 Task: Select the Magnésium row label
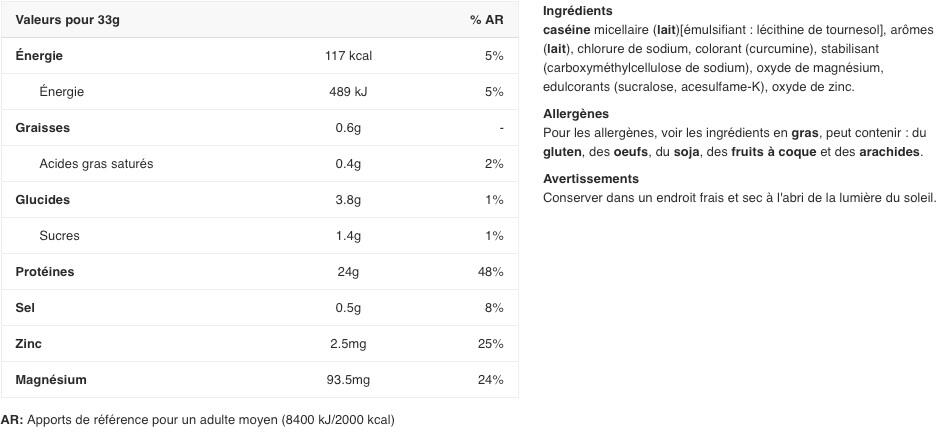coord(51,380)
